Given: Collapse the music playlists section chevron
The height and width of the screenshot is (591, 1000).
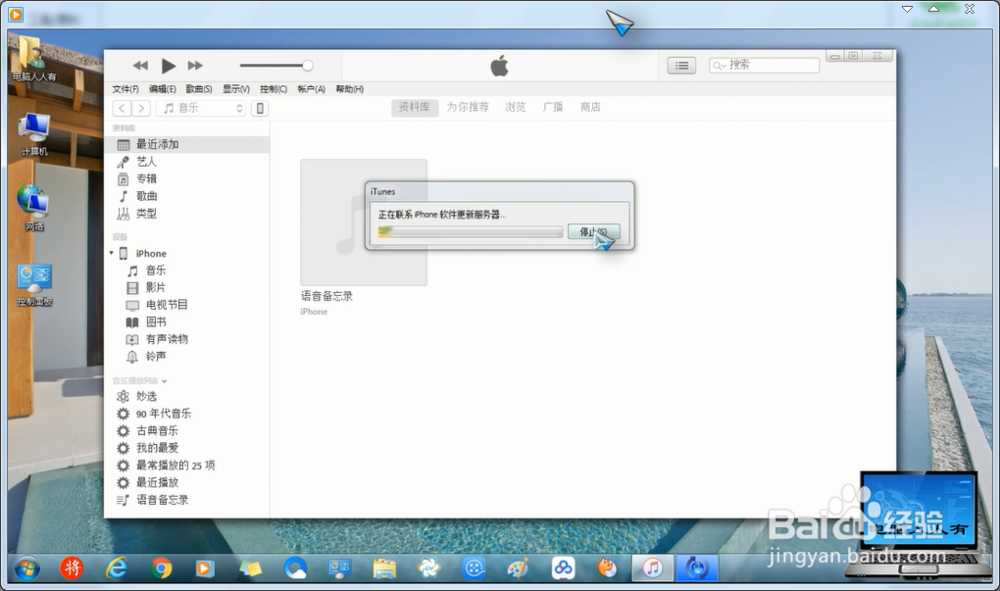Looking at the screenshot, I should [165, 381].
